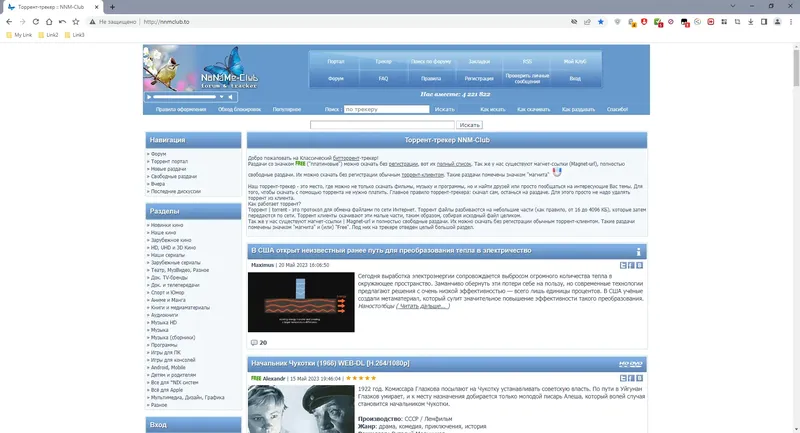This screenshot has width=800, height=433.
Task: Open the Начальник Чукотки (1966) WEB-DL title
Action: click(330, 364)
